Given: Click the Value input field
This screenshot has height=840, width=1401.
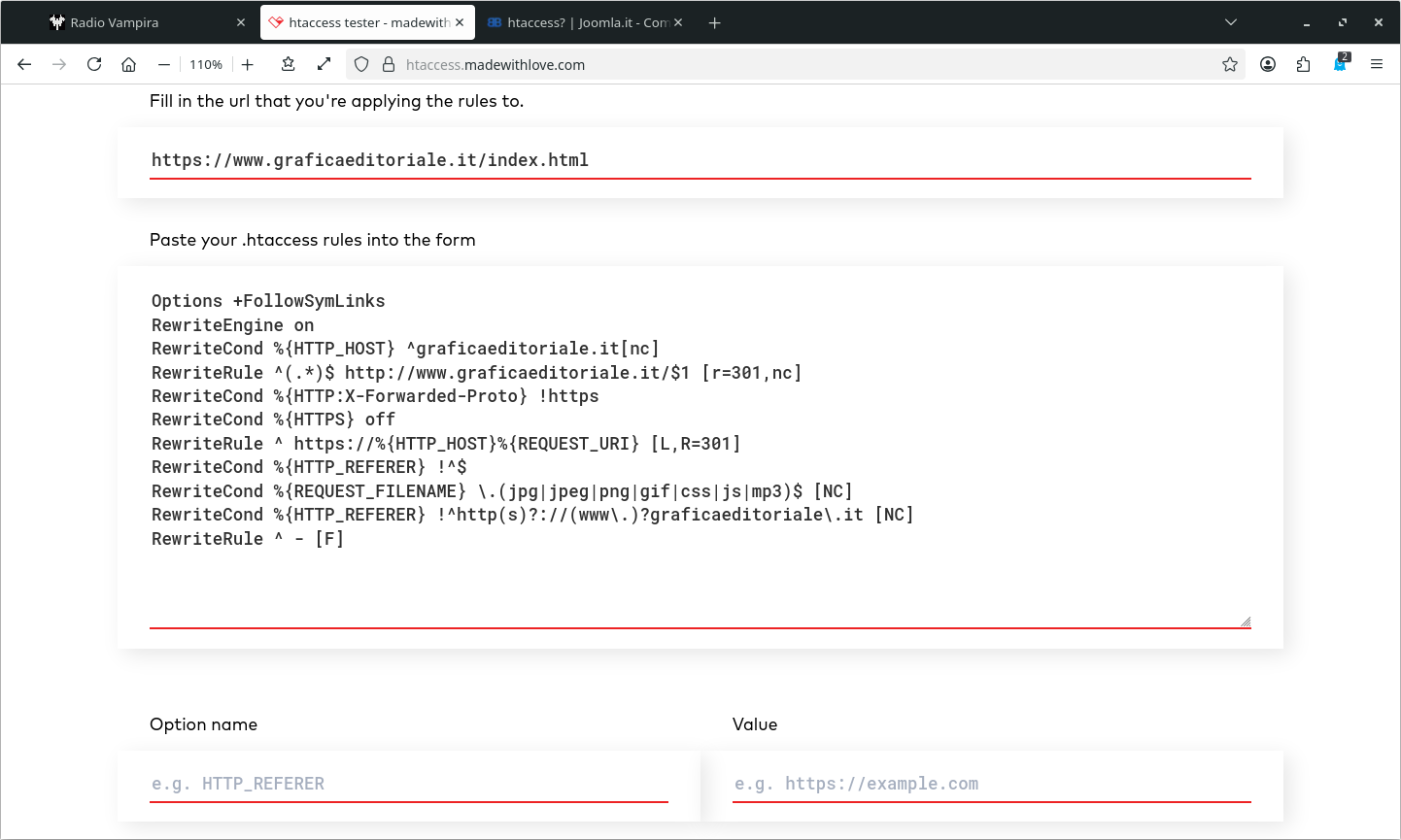Looking at the screenshot, I should pos(991,784).
